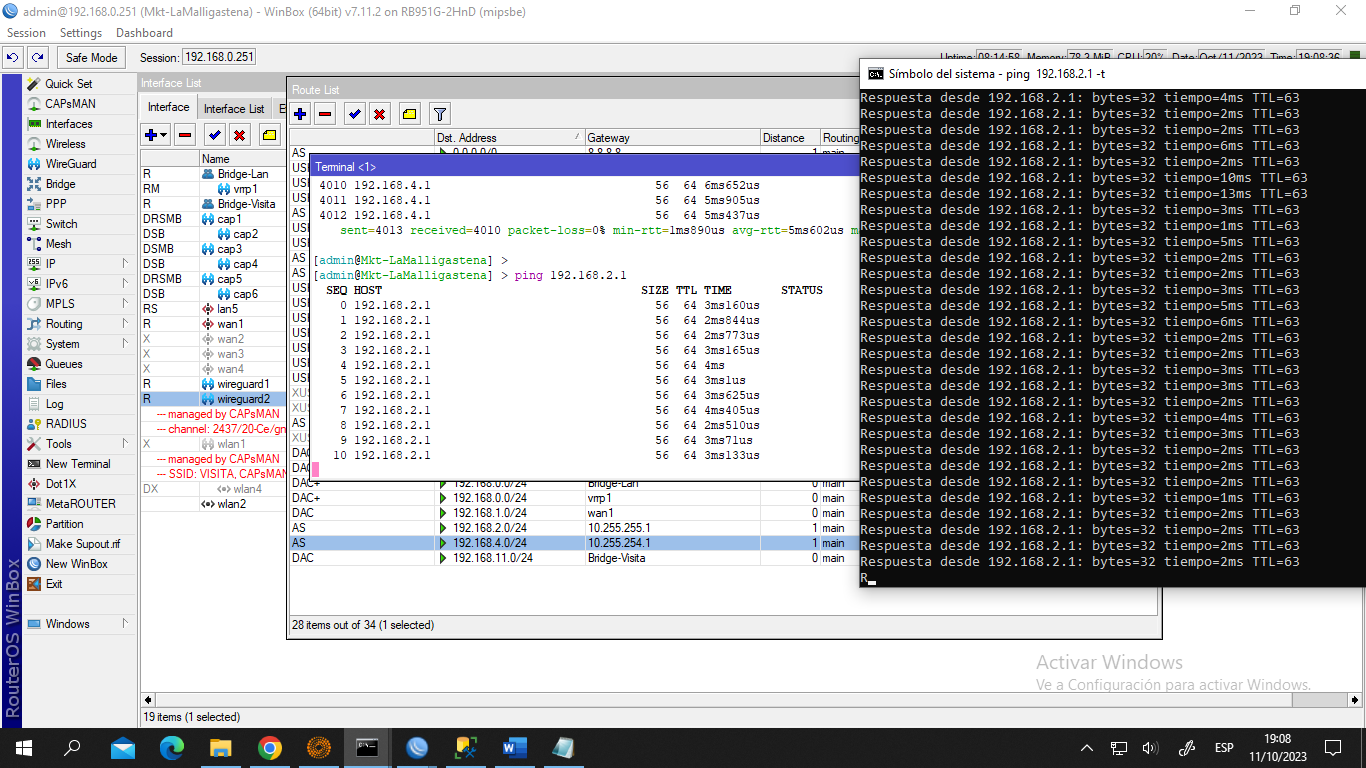Click the Filter funnel icon in Route List
The width and height of the screenshot is (1366, 768).
tap(439, 114)
